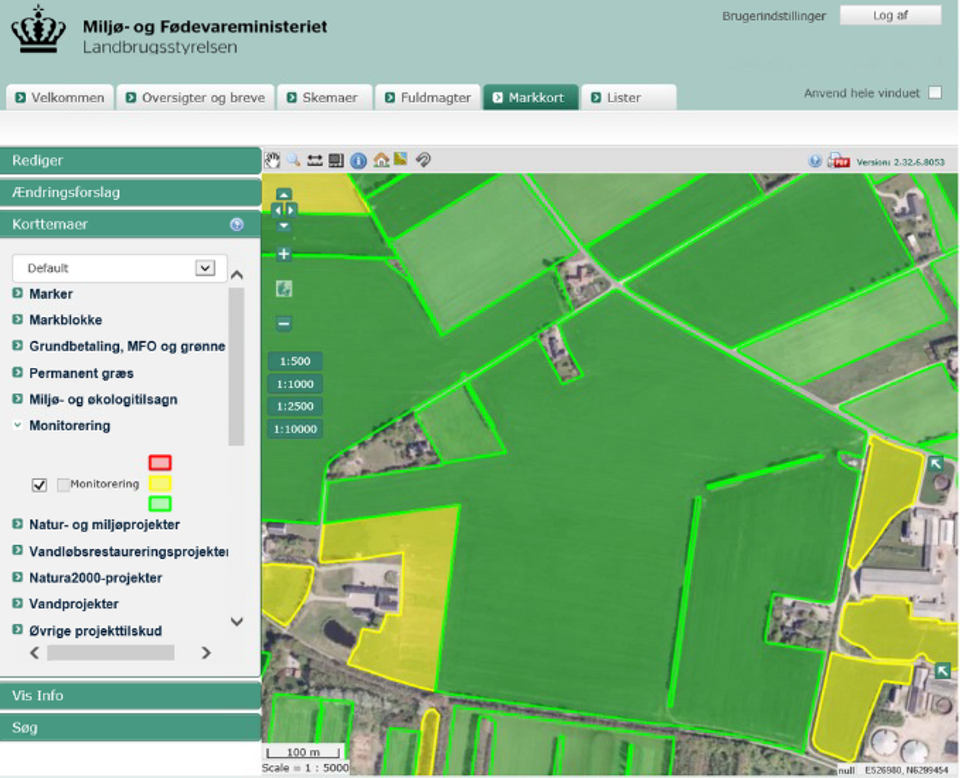Uncheck the Monitorering layer checkbox
The image size is (960, 778).
[40, 485]
